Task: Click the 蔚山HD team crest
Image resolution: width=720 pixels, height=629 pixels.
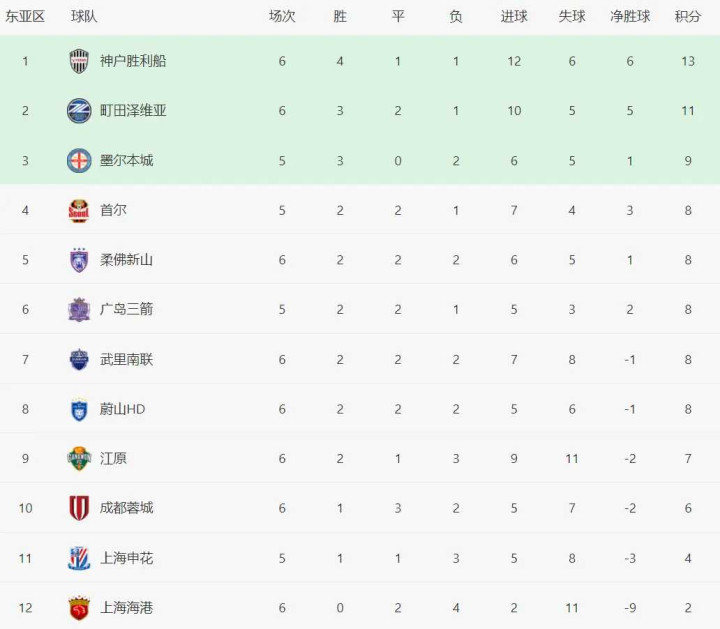Action: click(x=79, y=409)
